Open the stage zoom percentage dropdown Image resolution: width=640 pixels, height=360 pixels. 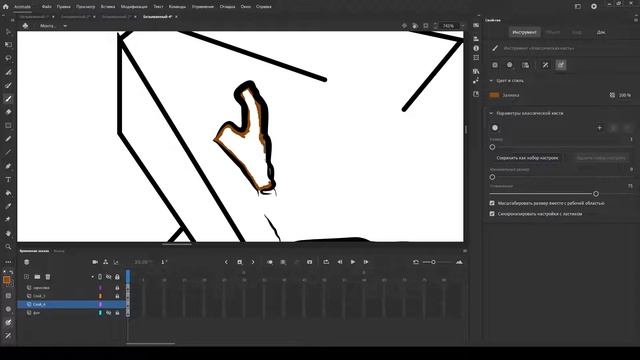462,26
